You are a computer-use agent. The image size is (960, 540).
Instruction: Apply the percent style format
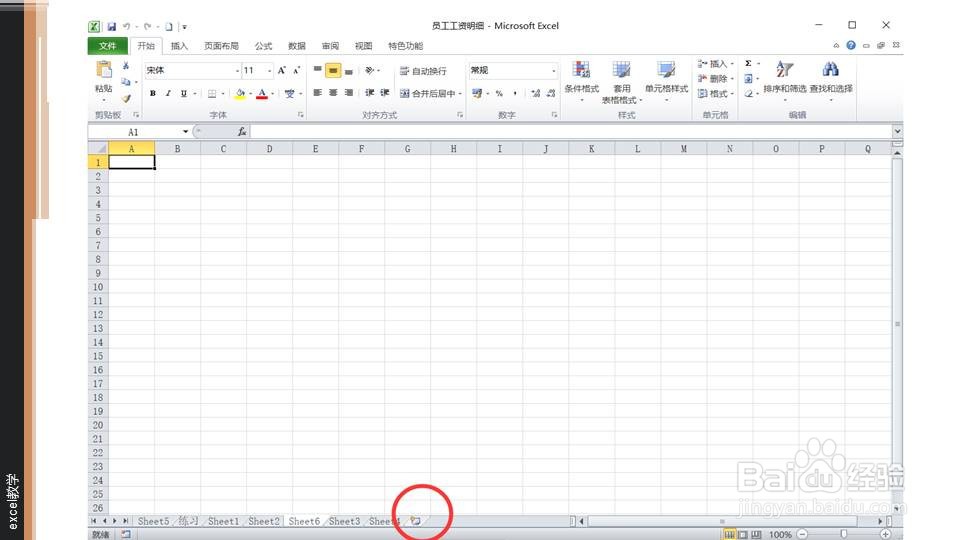499,94
